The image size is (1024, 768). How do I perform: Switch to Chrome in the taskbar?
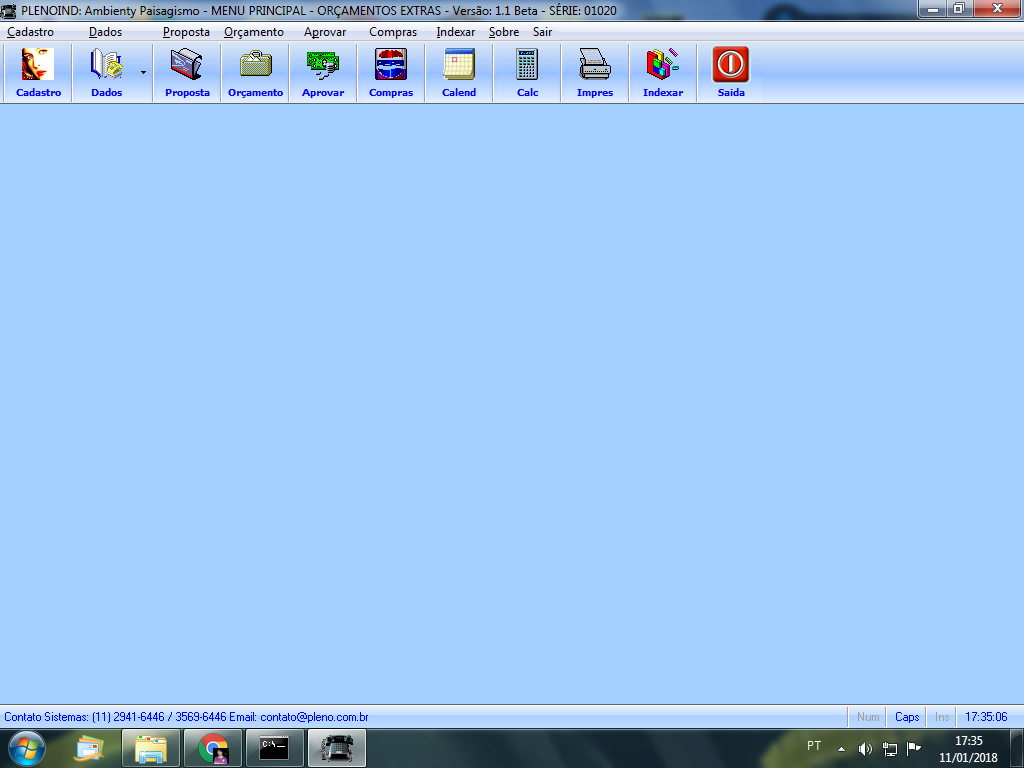pyautogui.click(x=213, y=748)
